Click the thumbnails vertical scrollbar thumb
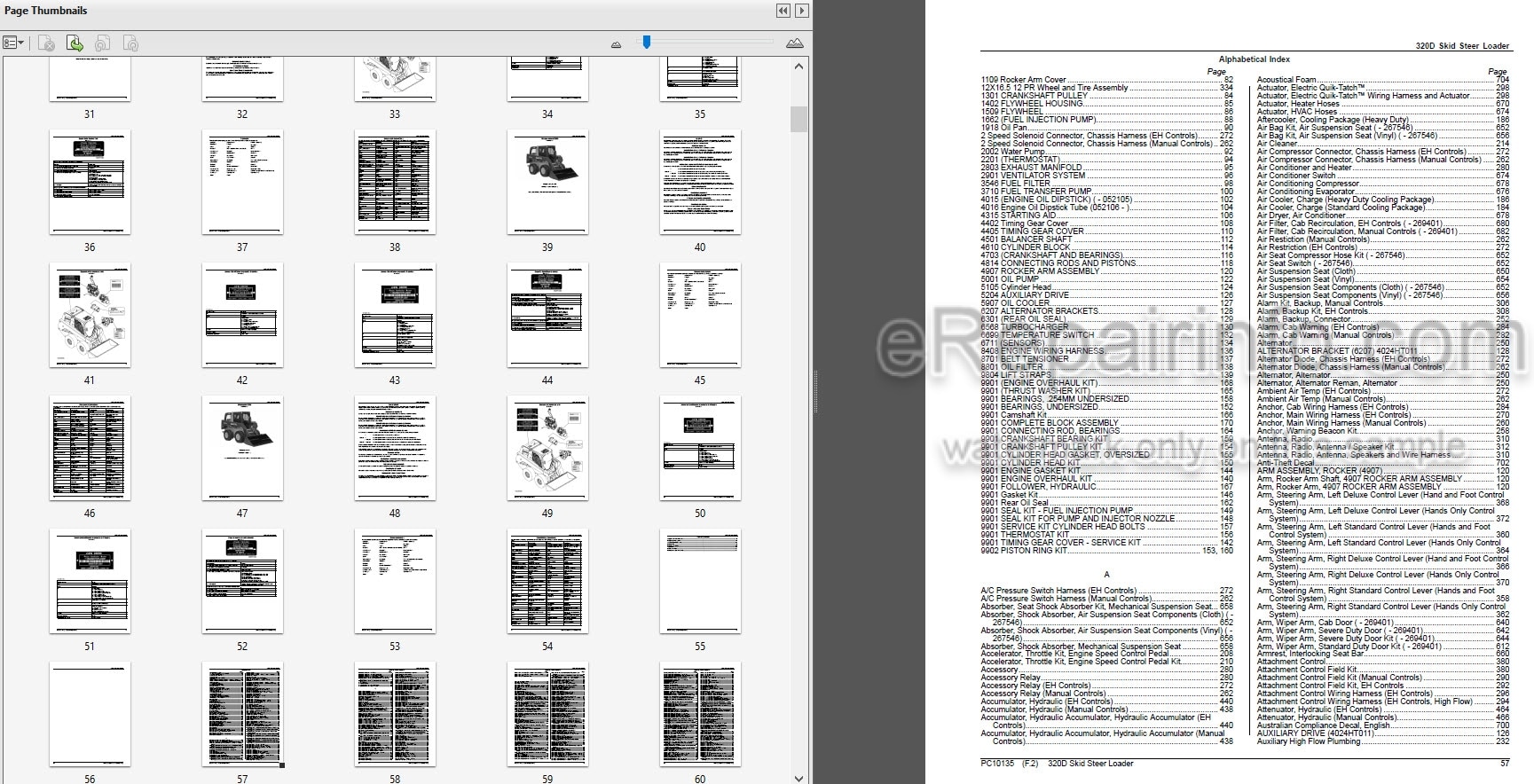 coord(799,119)
